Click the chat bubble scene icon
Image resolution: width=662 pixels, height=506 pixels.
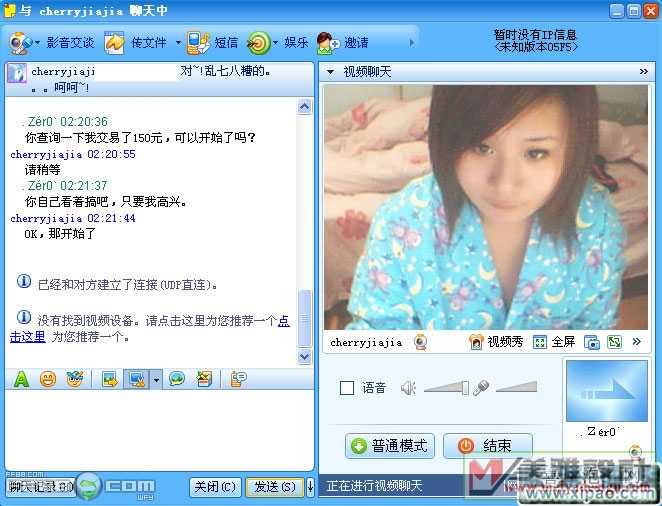(176, 379)
